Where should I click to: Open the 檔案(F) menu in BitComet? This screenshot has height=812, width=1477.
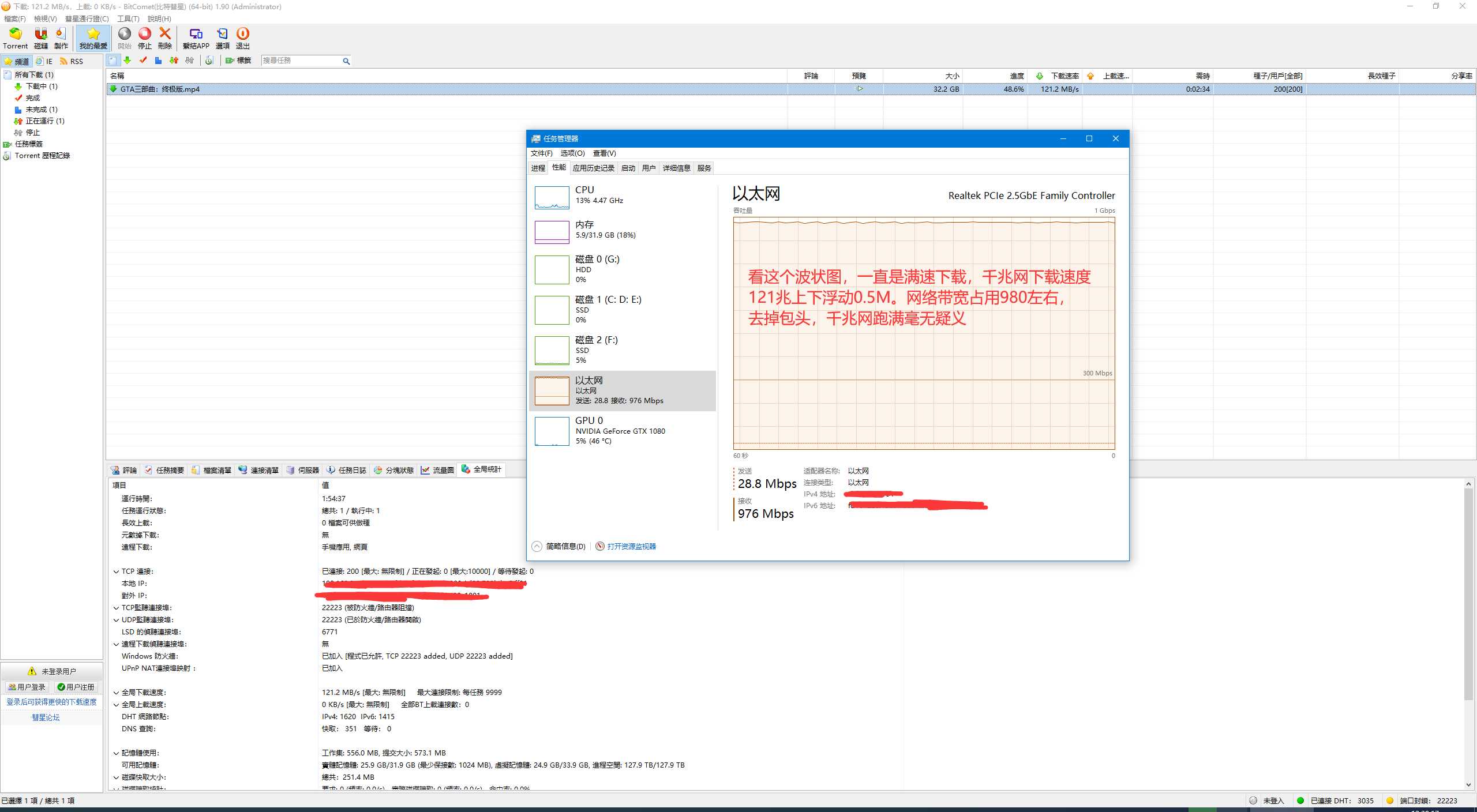(15, 18)
